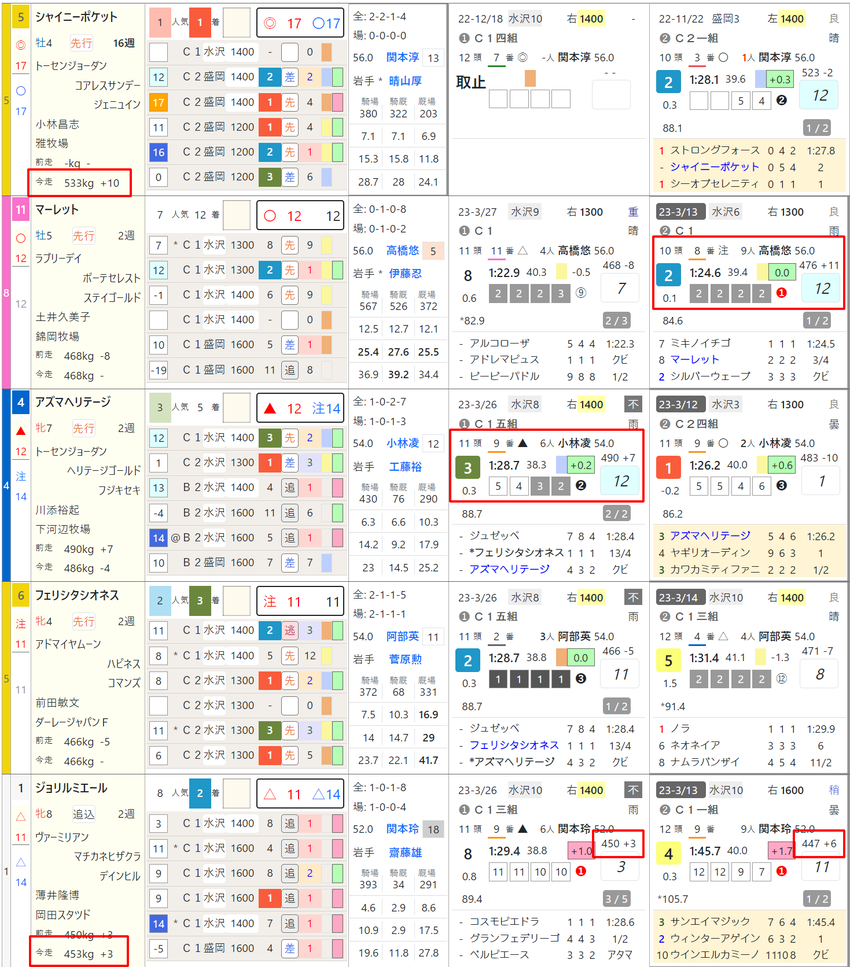Click sire name ヴァーミリアン
Screen dimensions: 850x967
(62, 837)
